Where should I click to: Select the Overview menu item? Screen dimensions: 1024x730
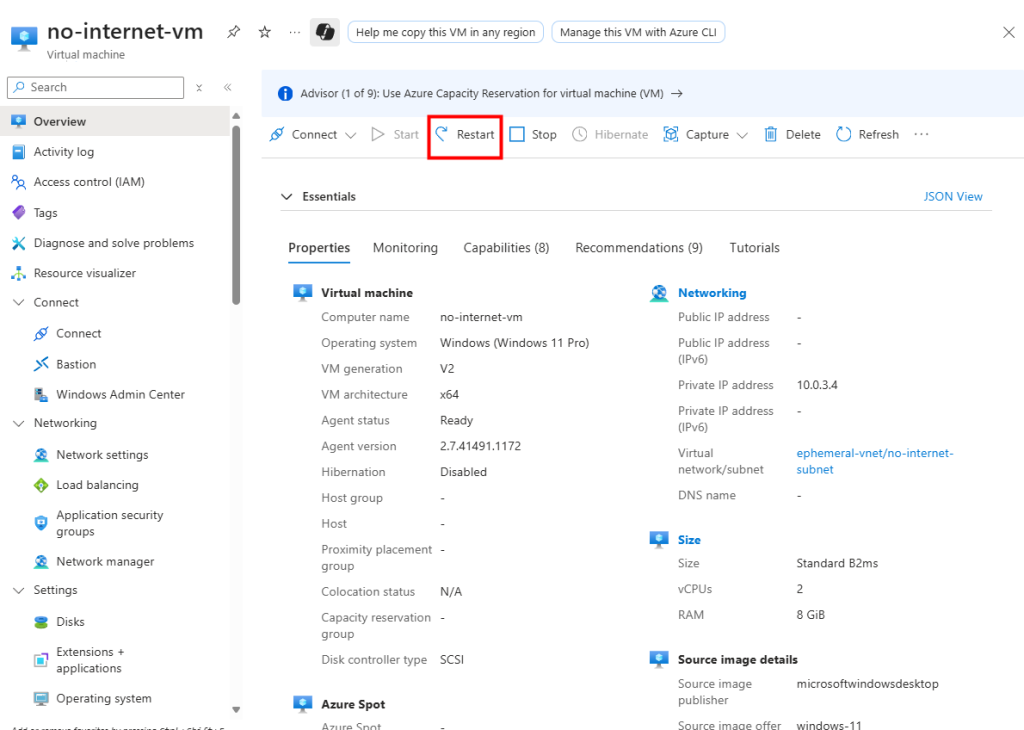click(115, 121)
